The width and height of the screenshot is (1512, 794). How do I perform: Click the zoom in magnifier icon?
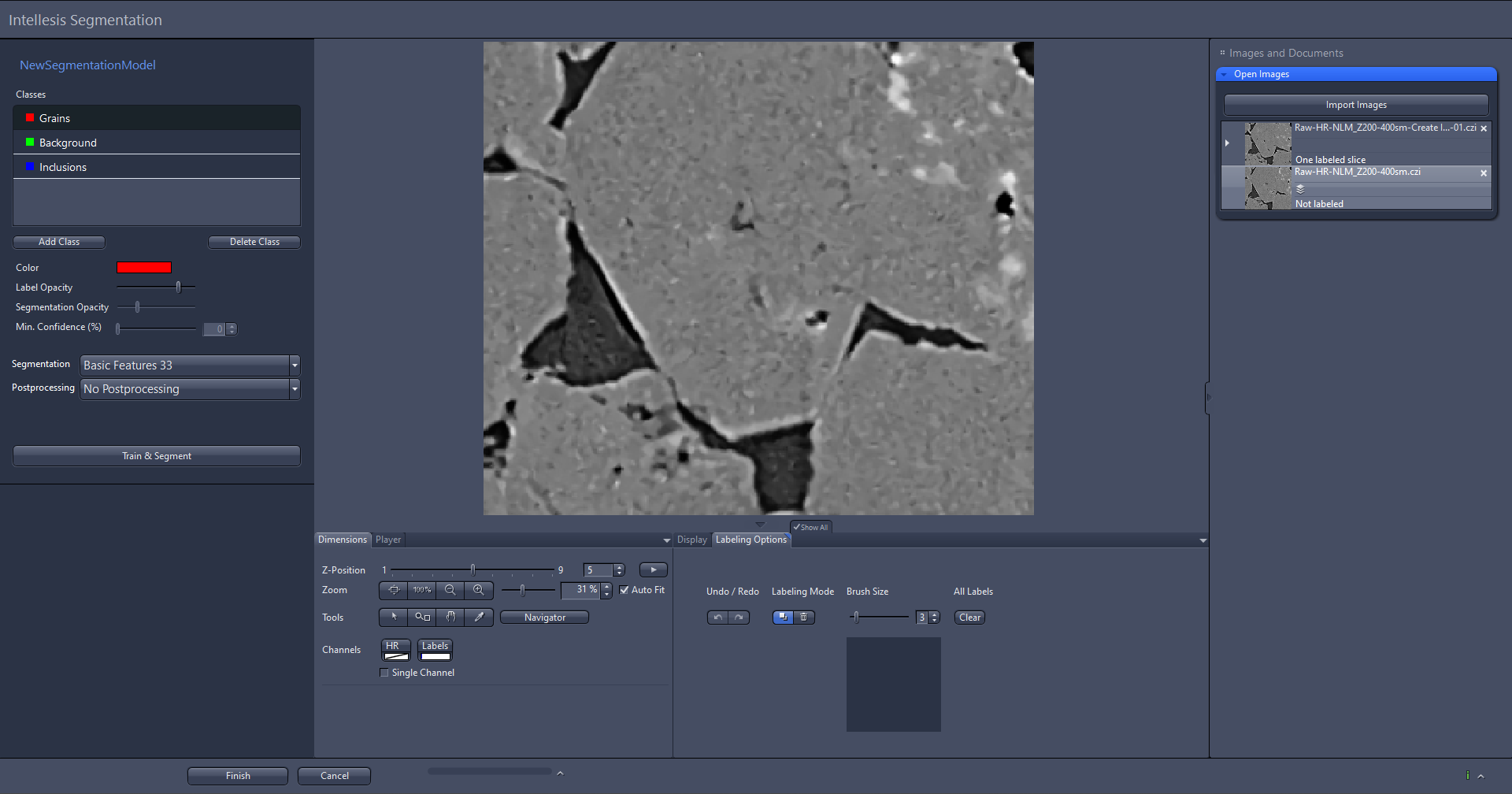[x=479, y=590]
